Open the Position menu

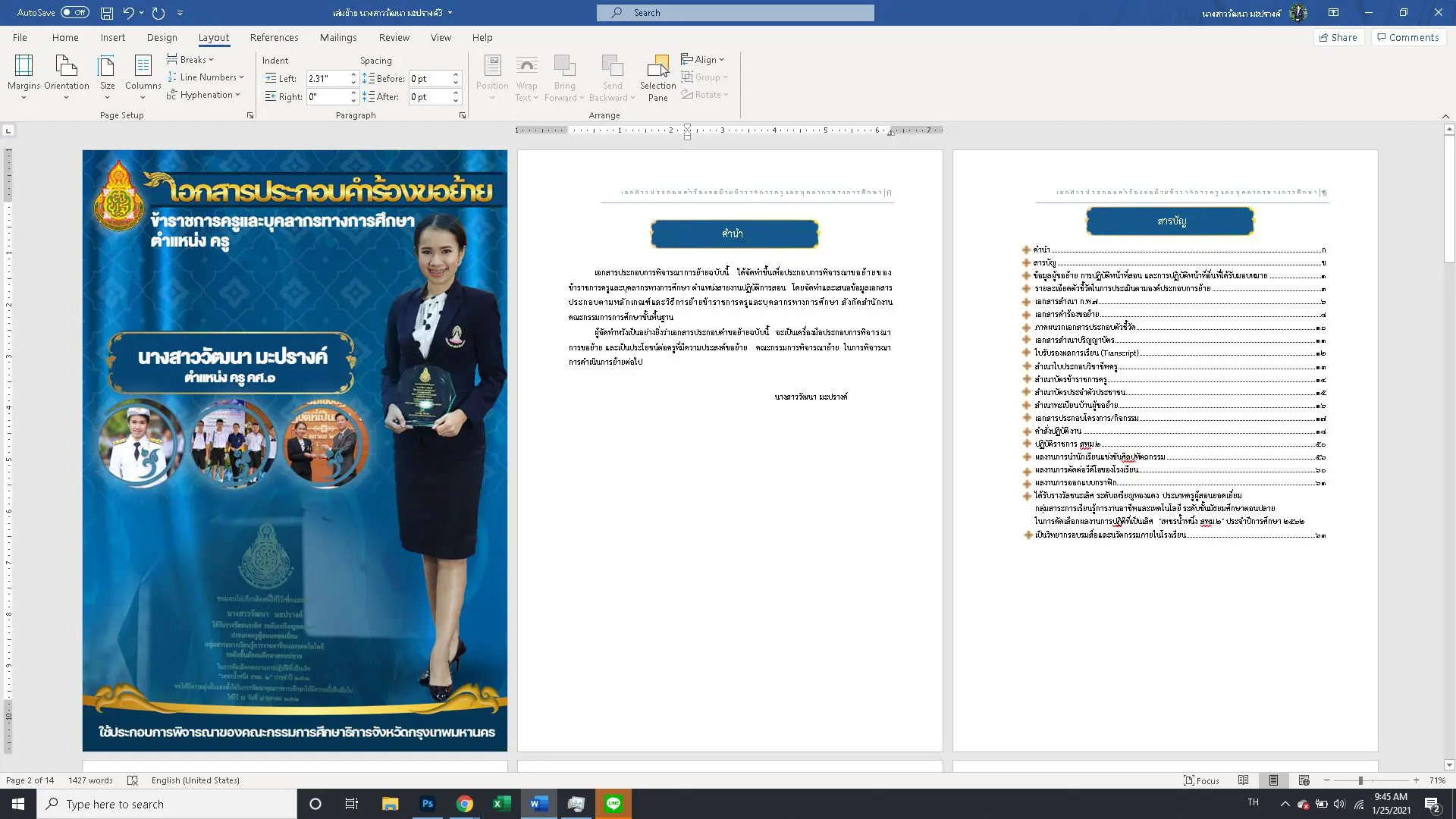(x=492, y=77)
